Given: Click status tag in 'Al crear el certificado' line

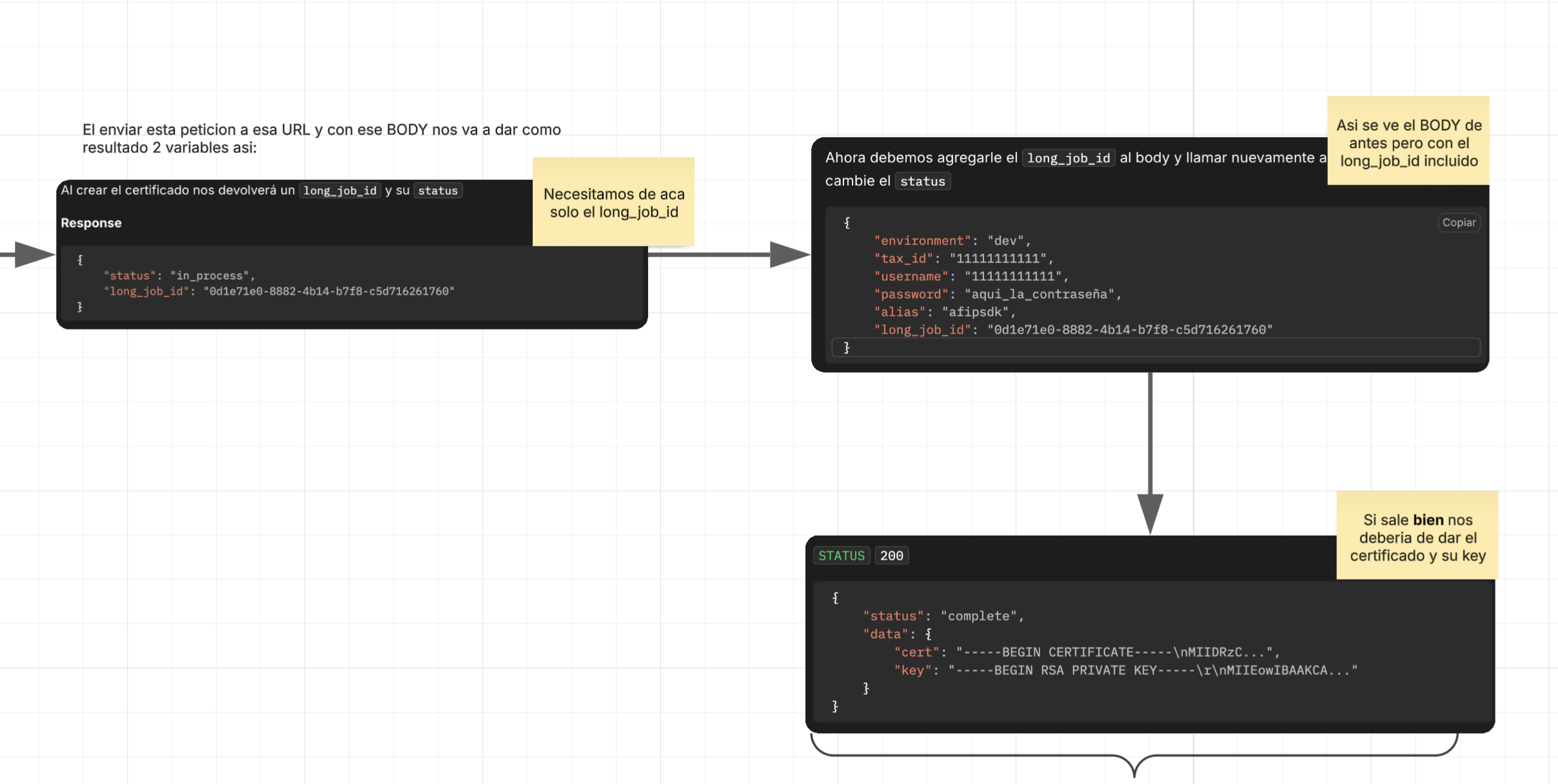Looking at the screenshot, I should pos(437,191).
